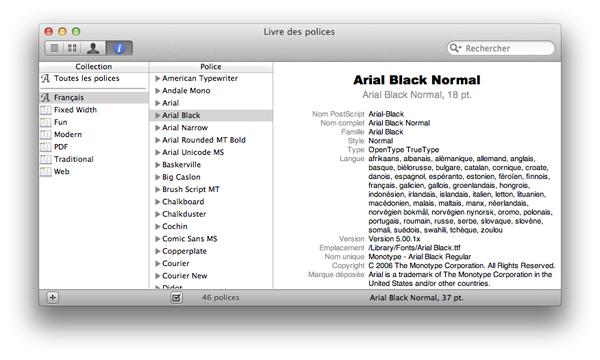Focus the Rechercher search field
The image size is (600, 360).
(x=501, y=48)
